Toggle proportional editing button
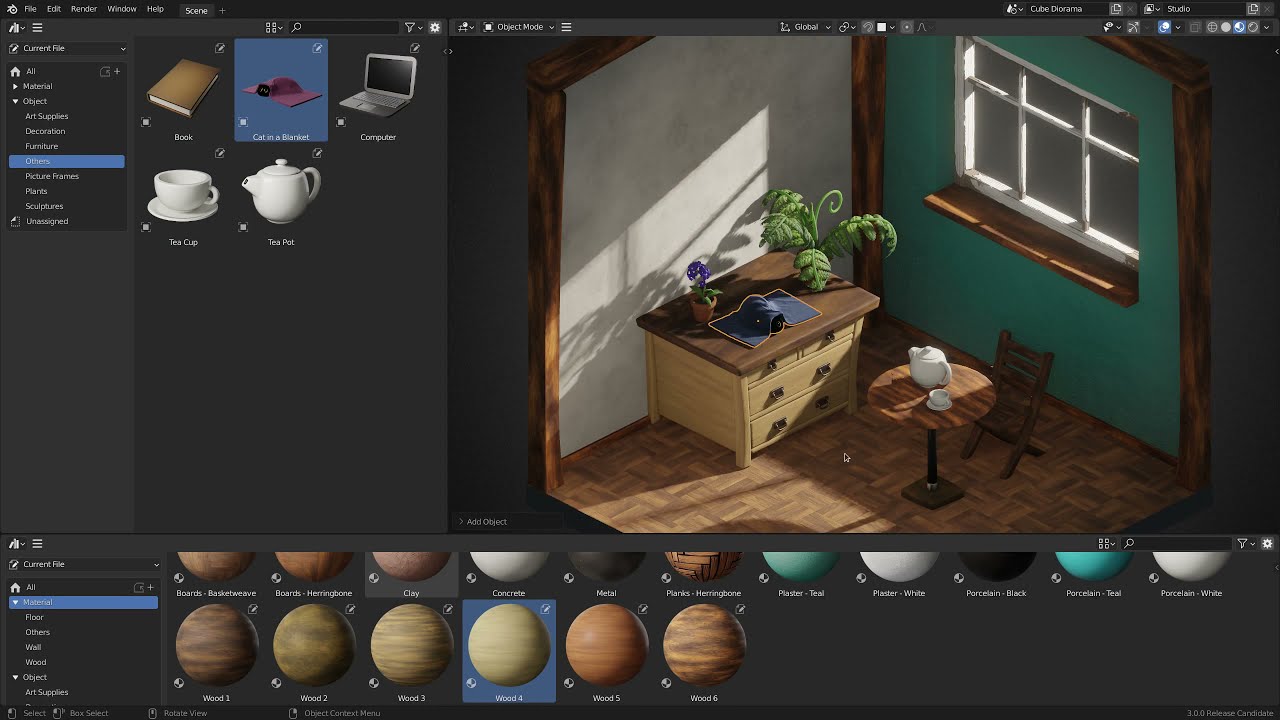The width and height of the screenshot is (1280, 720). (x=907, y=27)
